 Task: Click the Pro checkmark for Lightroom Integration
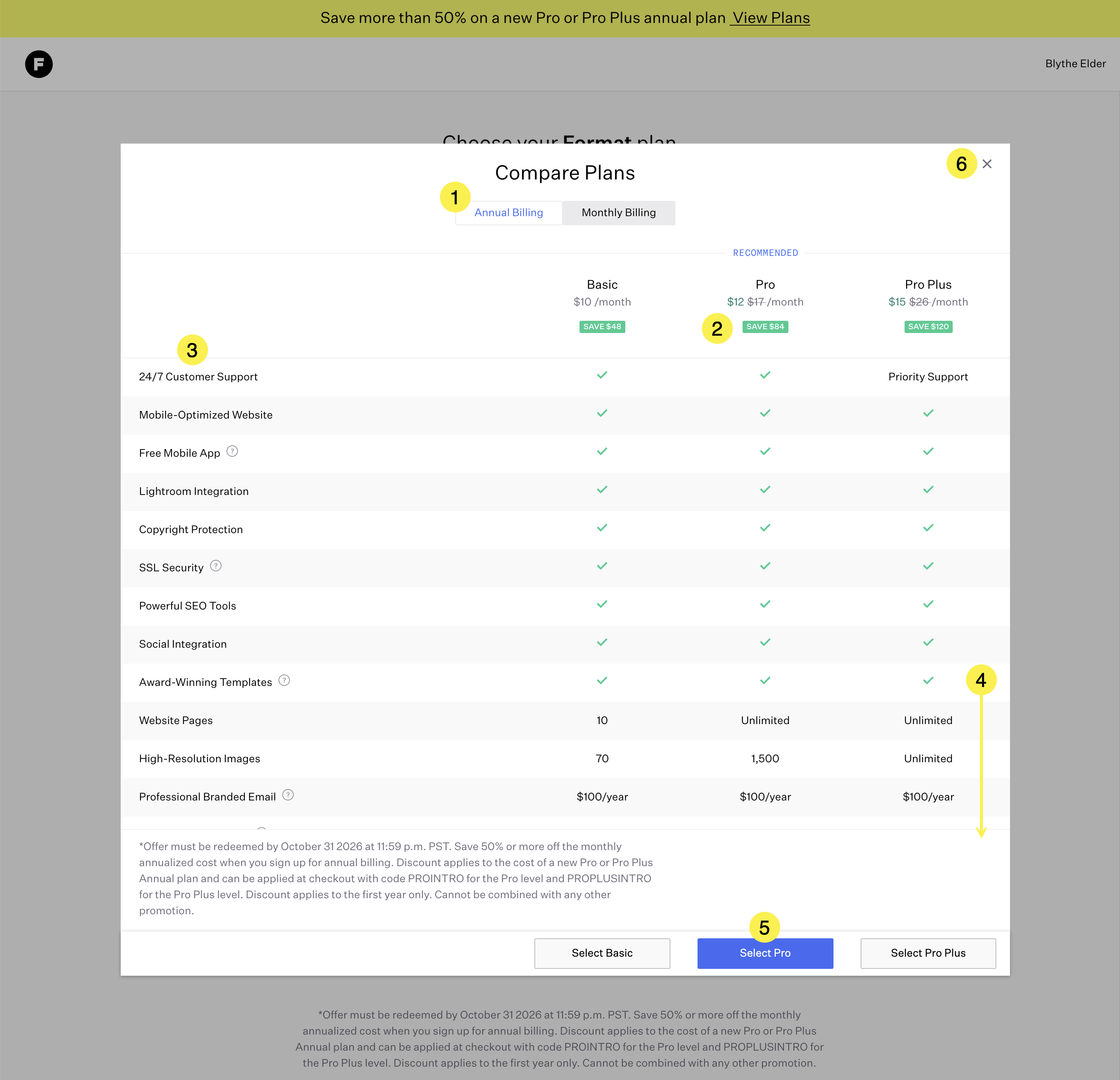[765, 490]
